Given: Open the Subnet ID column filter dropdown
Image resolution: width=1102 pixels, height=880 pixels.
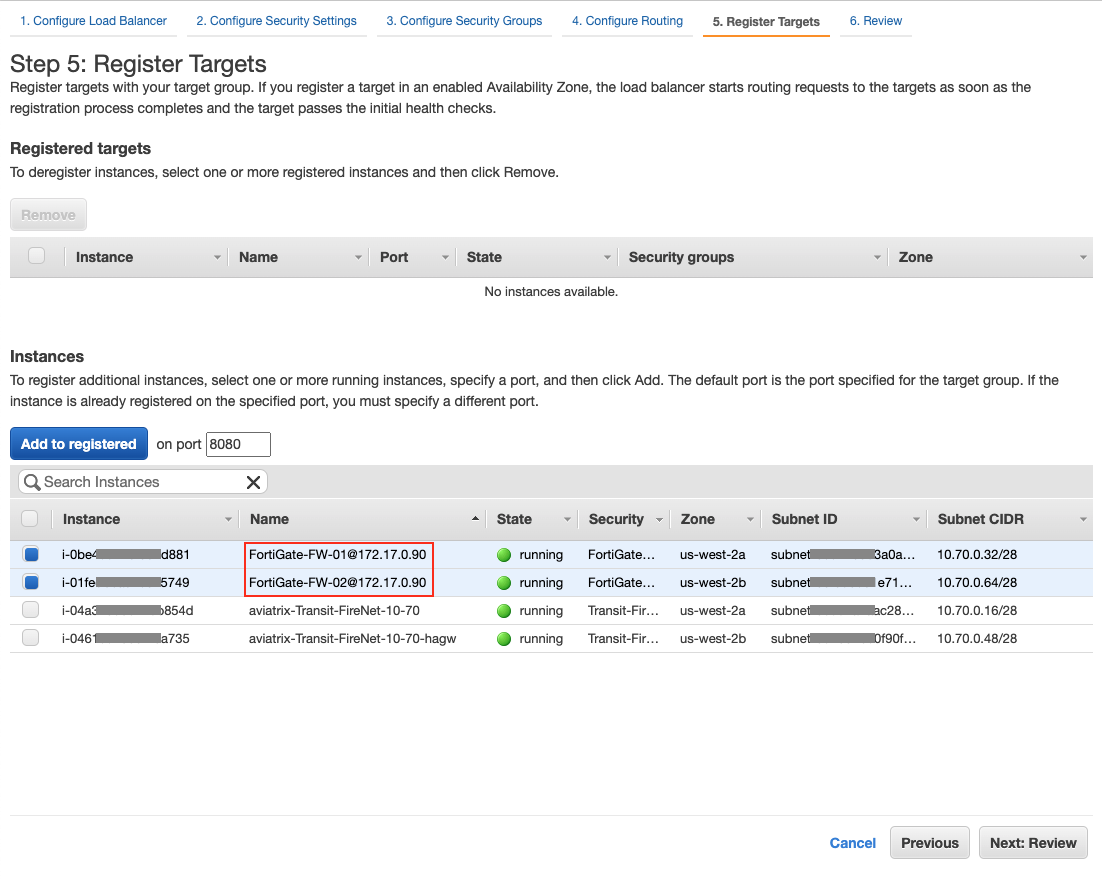Looking at the screenshot, I should 916,519.
